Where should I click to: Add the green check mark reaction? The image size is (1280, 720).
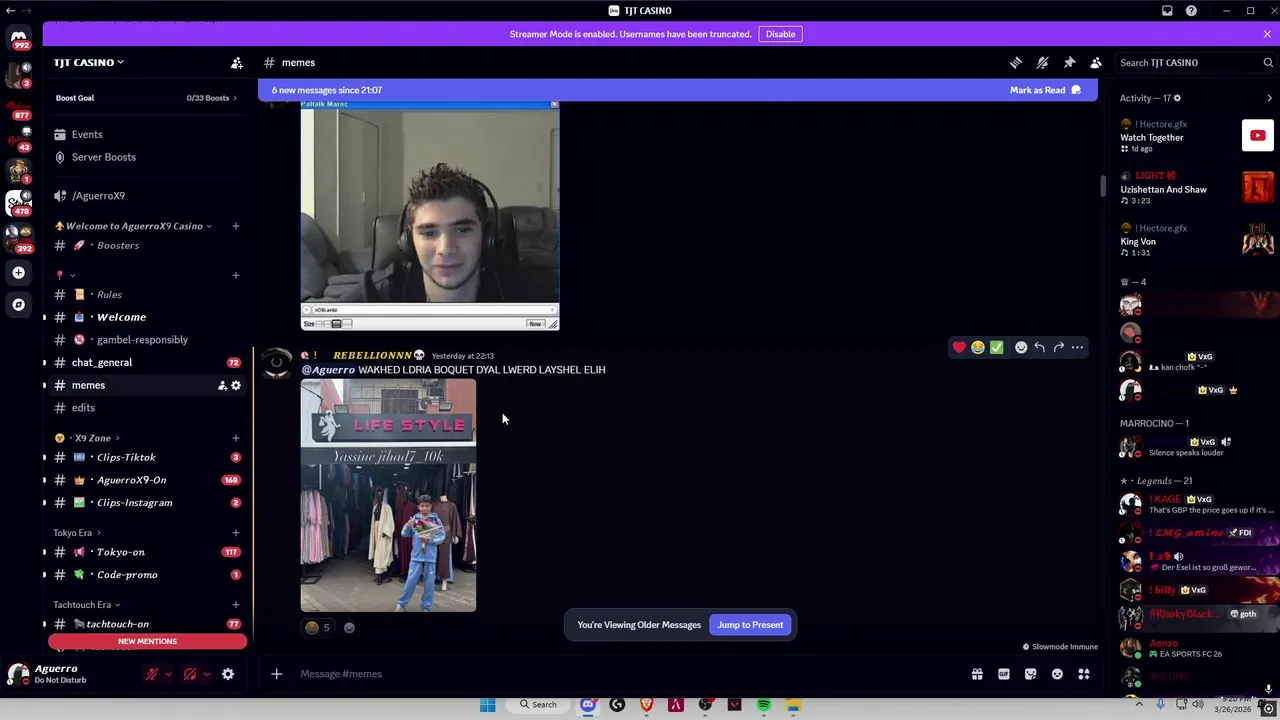point(997,347)
